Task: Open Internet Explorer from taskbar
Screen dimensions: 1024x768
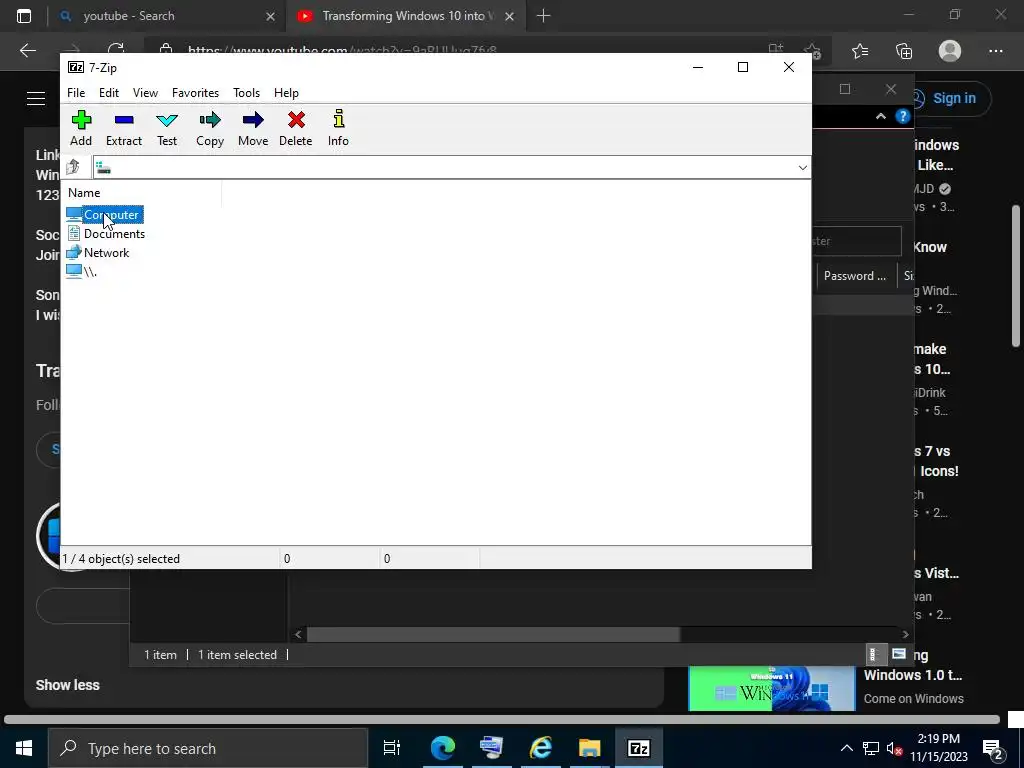Action: [541, 748]
